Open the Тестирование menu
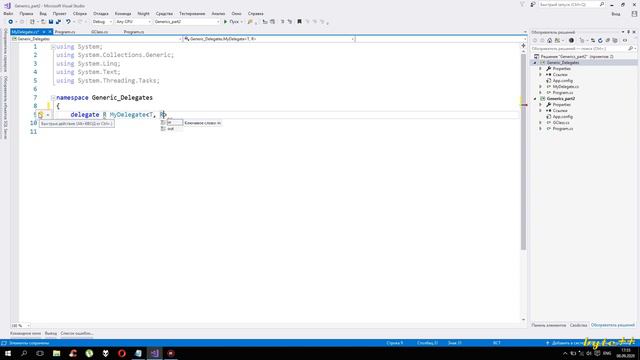This screenshot has width=640, height=360. coord(192,13)
